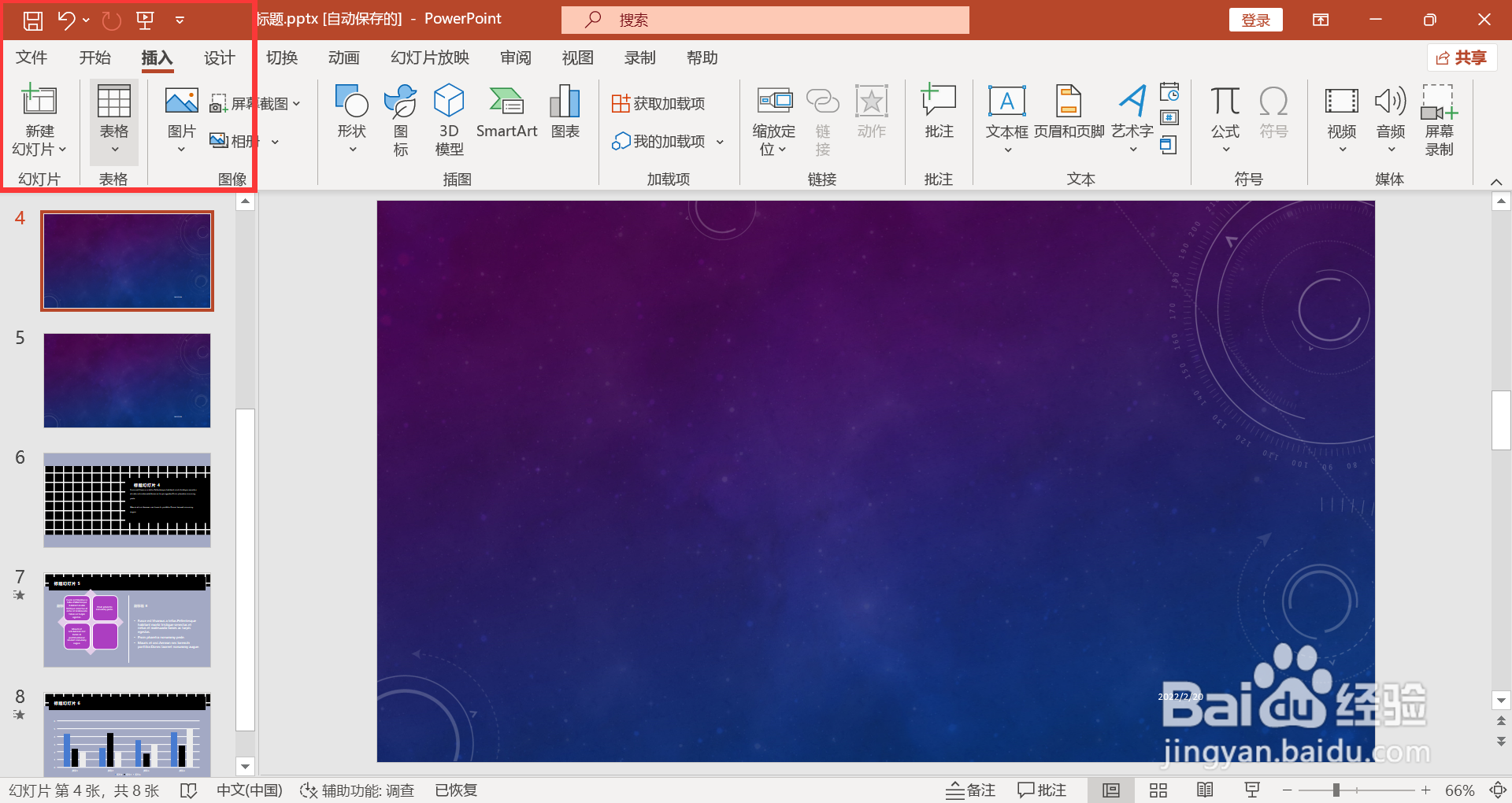Image resolution: width=1512 pixels, height=803 pixels.
Task: Switch to Reading view
Action: [1205, 790]
